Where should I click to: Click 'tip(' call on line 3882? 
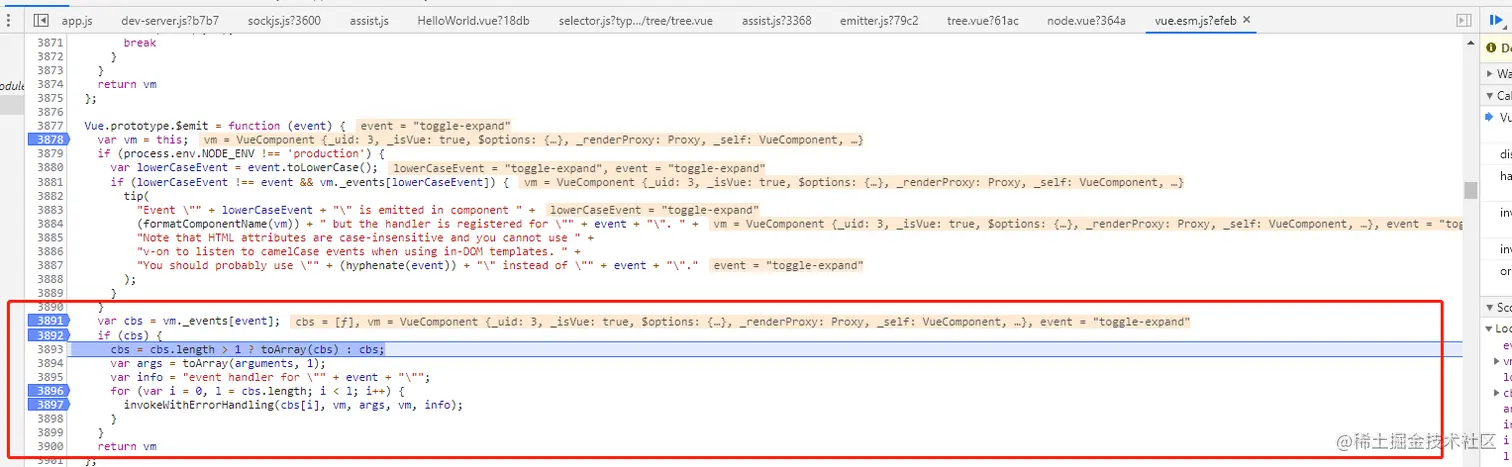pos(137,196)
